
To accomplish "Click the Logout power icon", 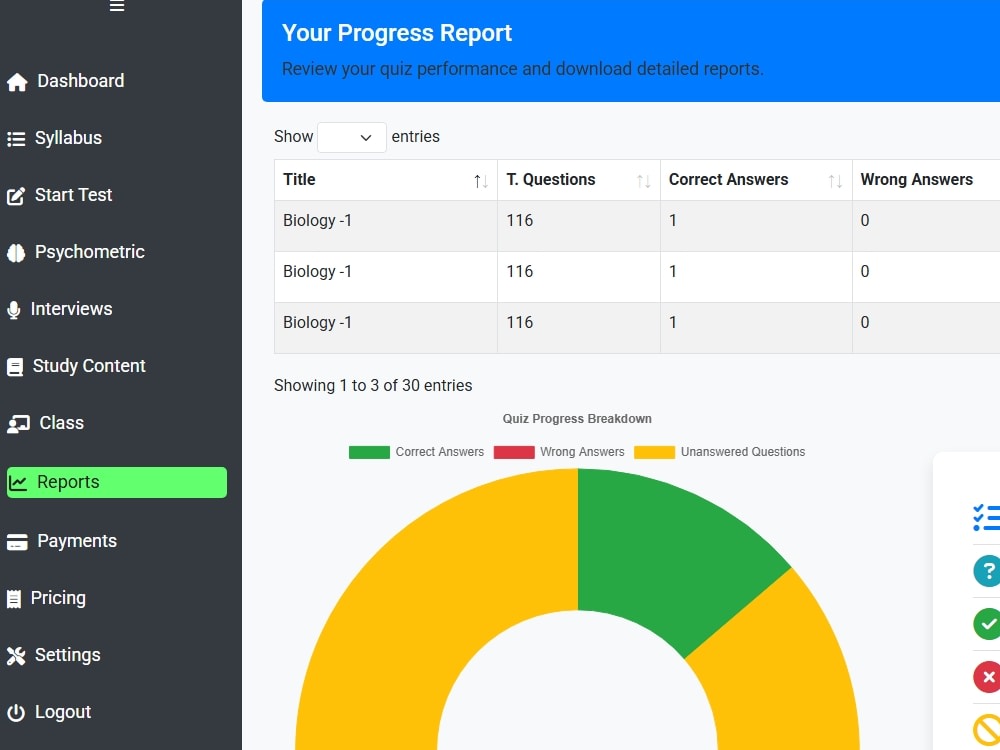I will click(16, 712).
